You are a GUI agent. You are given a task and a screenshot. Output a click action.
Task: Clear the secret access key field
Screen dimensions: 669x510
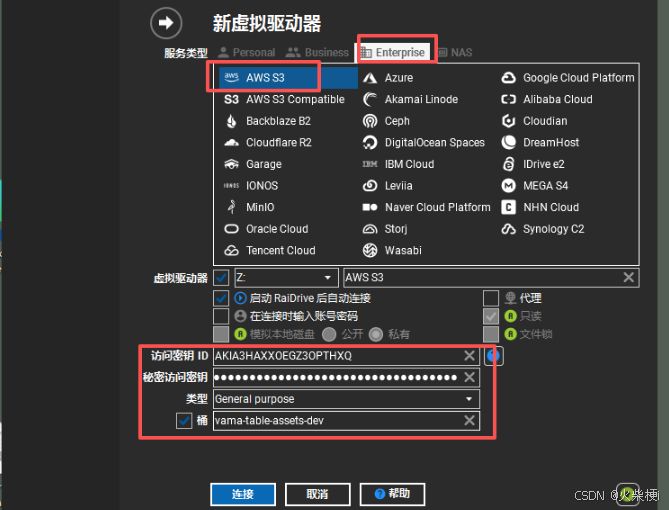point(469,377)
